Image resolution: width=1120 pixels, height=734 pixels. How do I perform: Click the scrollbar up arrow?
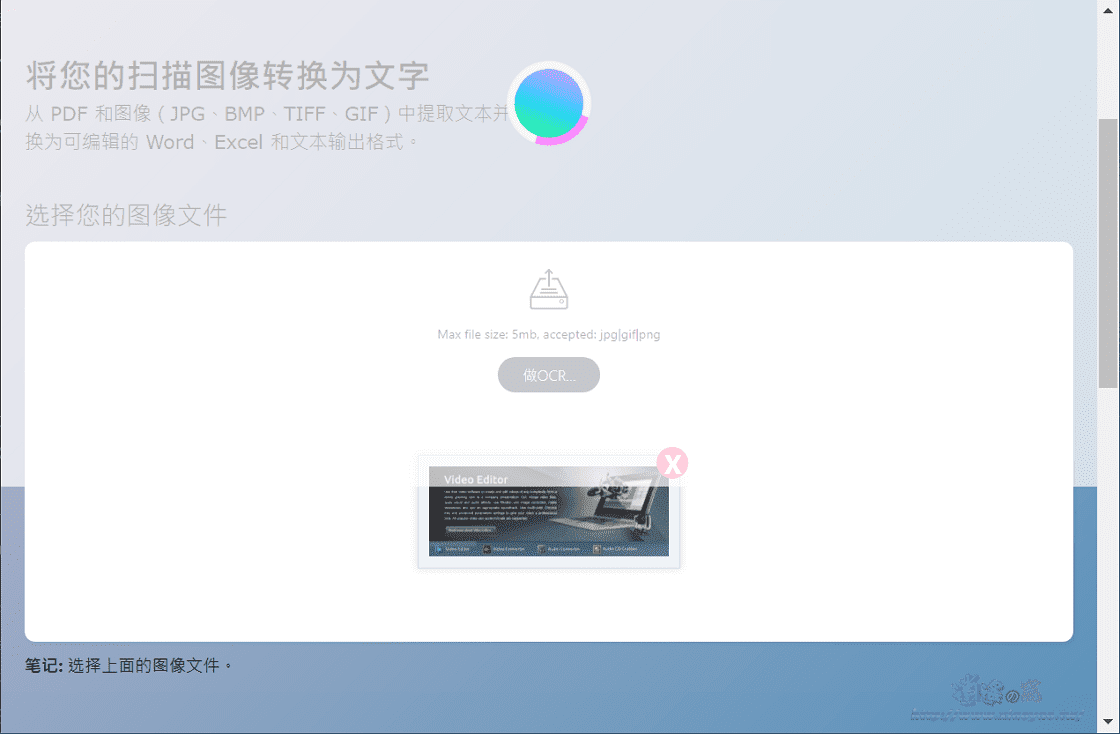coord(1111,9)
